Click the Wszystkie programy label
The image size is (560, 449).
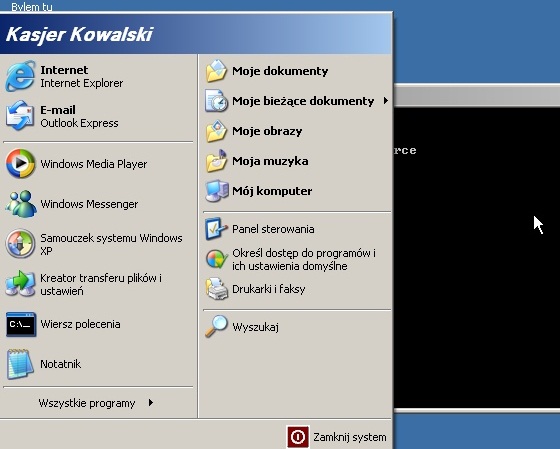coord(87,403)
